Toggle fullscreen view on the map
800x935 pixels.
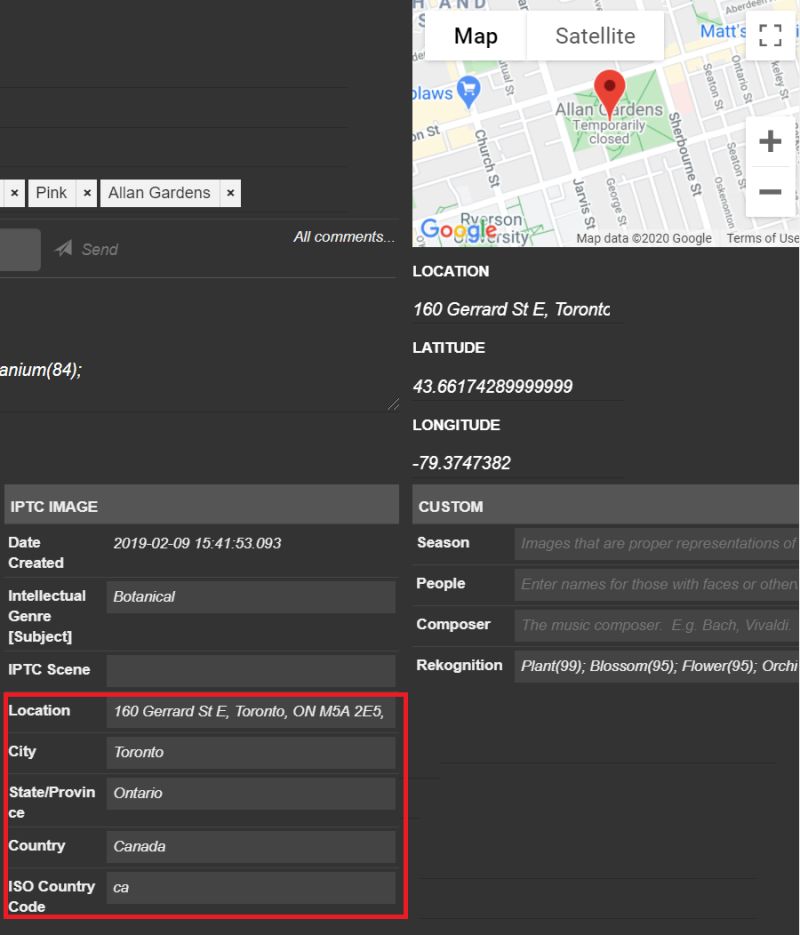[770, 35]
